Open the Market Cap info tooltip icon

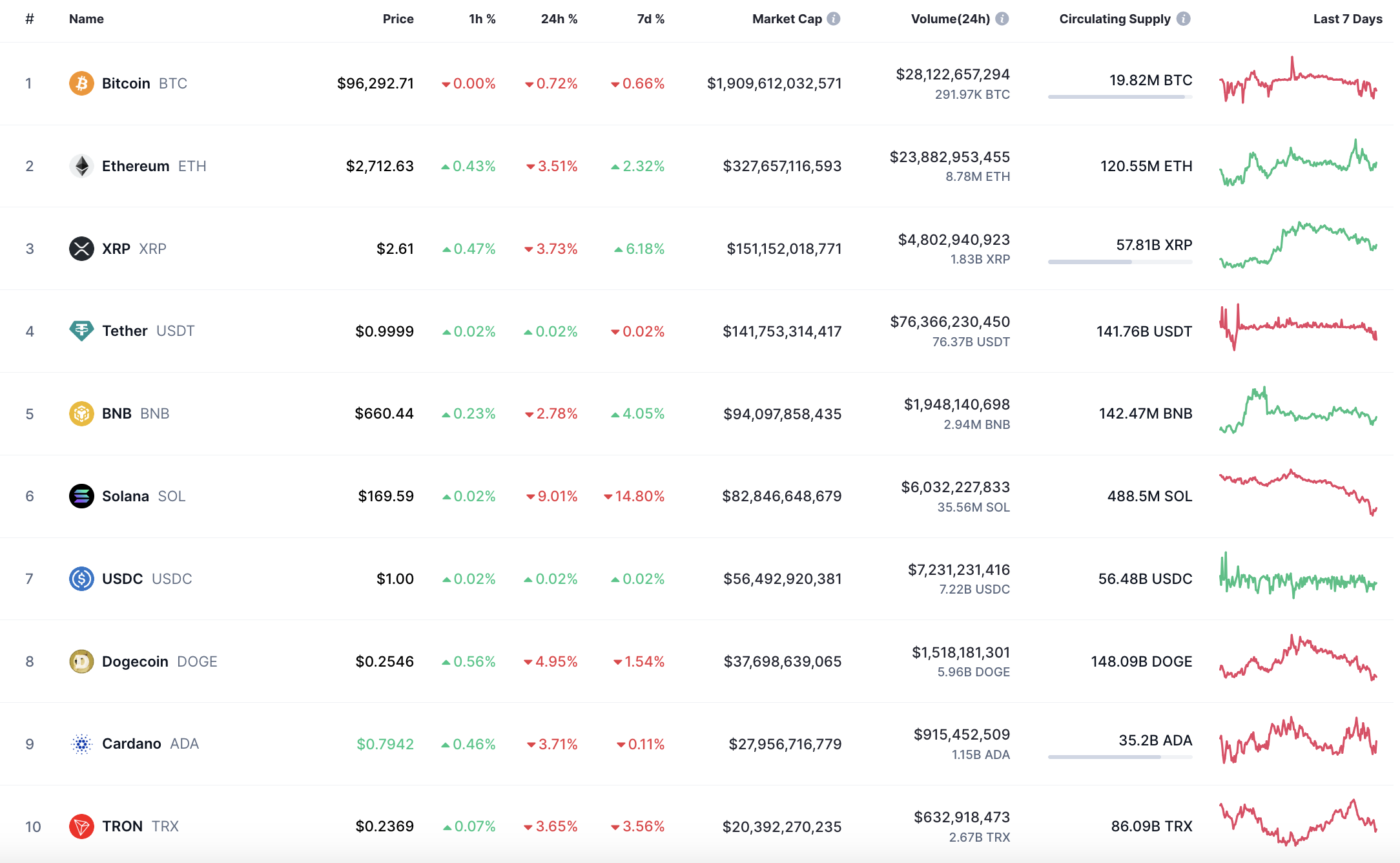834,19
